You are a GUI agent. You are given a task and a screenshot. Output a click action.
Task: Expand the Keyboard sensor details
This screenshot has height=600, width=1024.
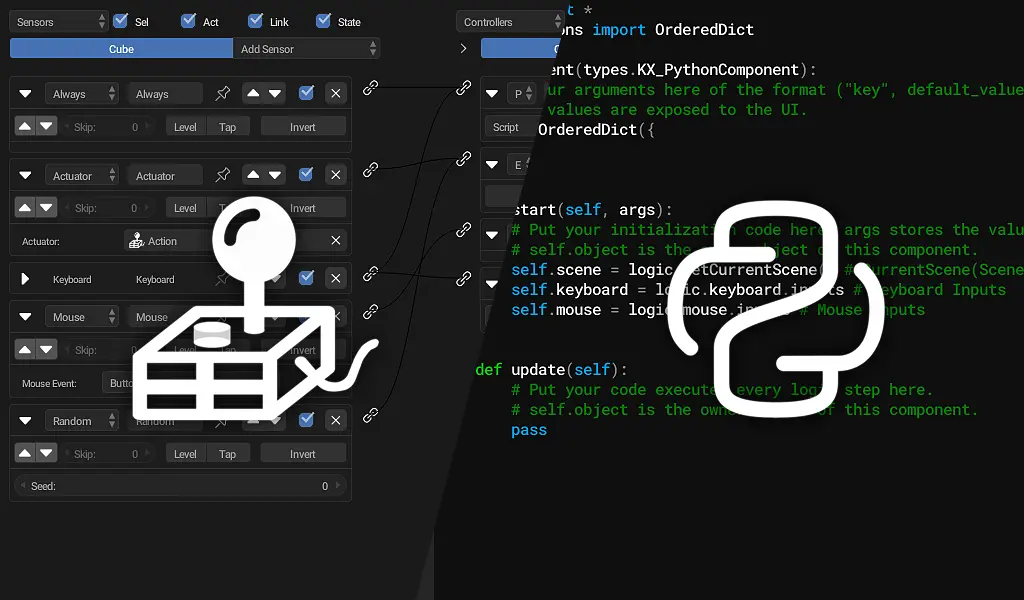point(25,278)
